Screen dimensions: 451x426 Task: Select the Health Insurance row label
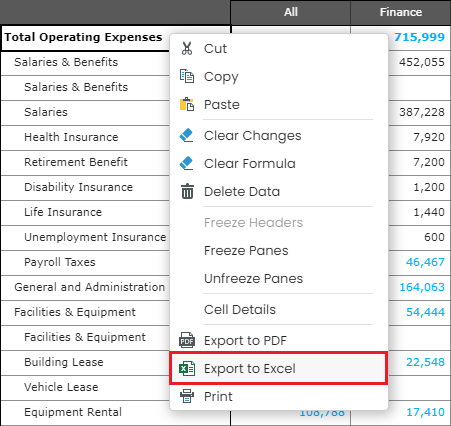pyautogui.click(x=71, y=137)
